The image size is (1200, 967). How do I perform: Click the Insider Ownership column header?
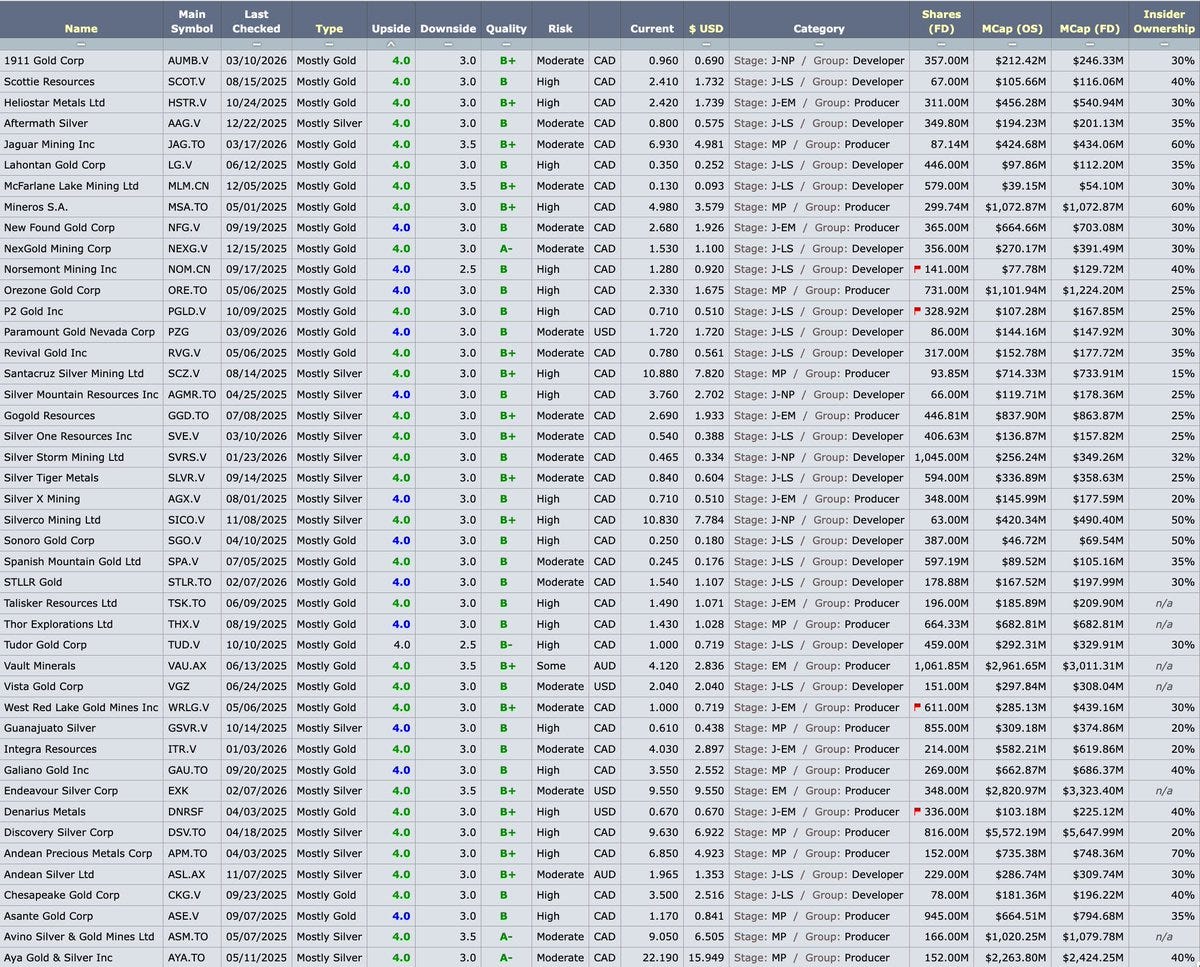click(1163, 22)
